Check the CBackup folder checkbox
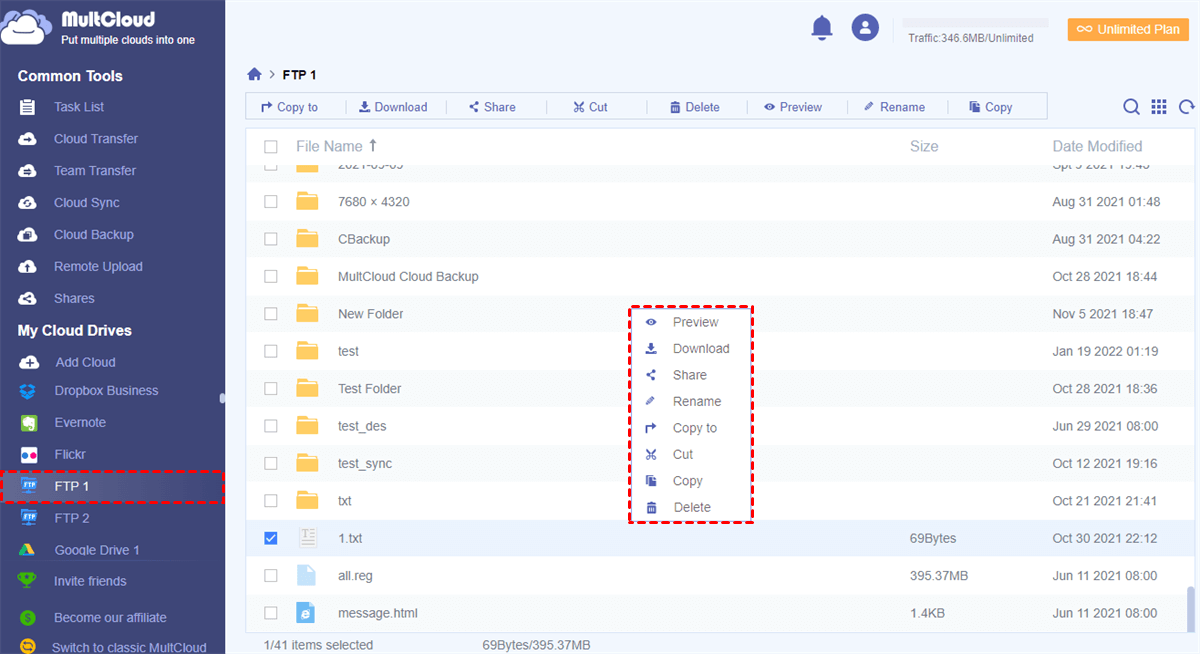This screenshot has height=654, width=1200. coord(271,239)
